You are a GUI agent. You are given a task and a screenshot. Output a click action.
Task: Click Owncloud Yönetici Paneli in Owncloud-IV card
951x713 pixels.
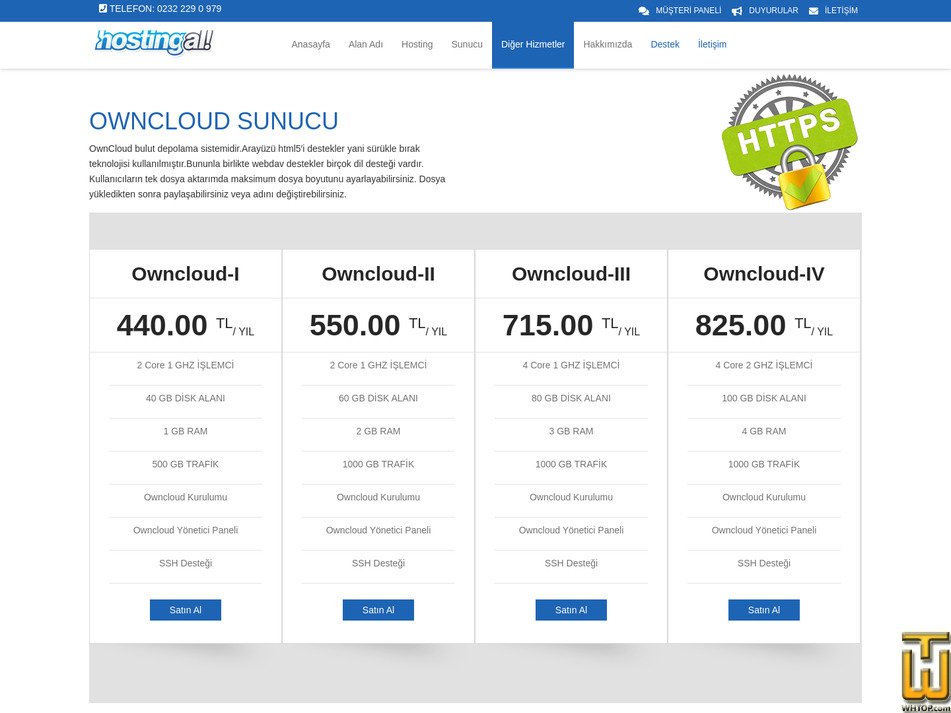point(764,530)
